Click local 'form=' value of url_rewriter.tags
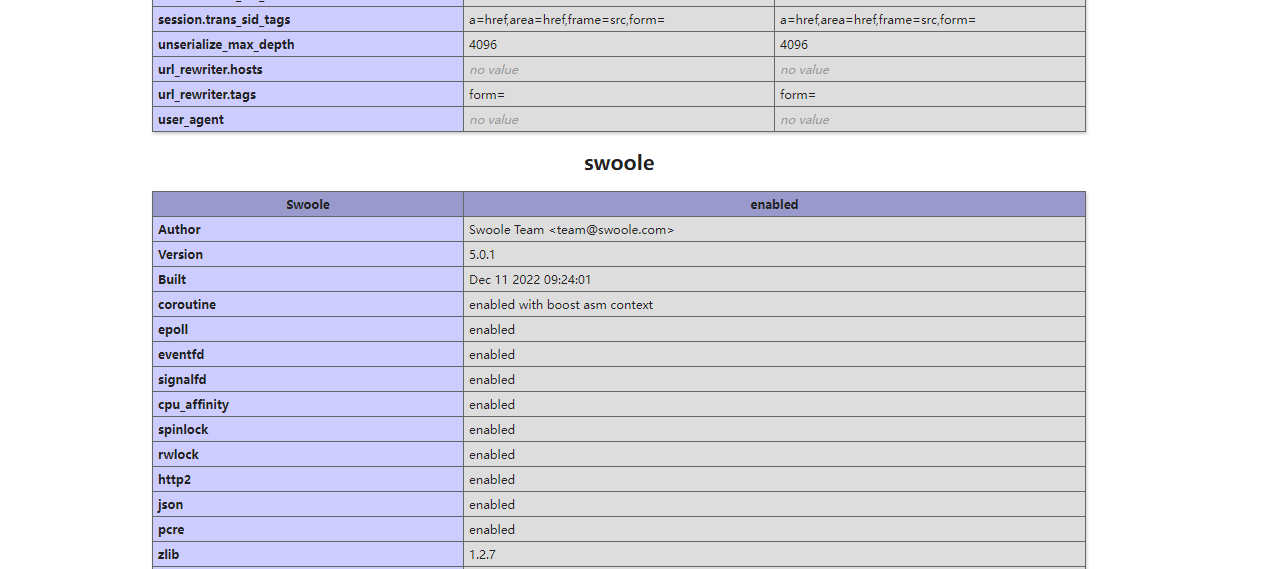The width and height of the screenshot is (1274, 569). [x=487, y=94]
